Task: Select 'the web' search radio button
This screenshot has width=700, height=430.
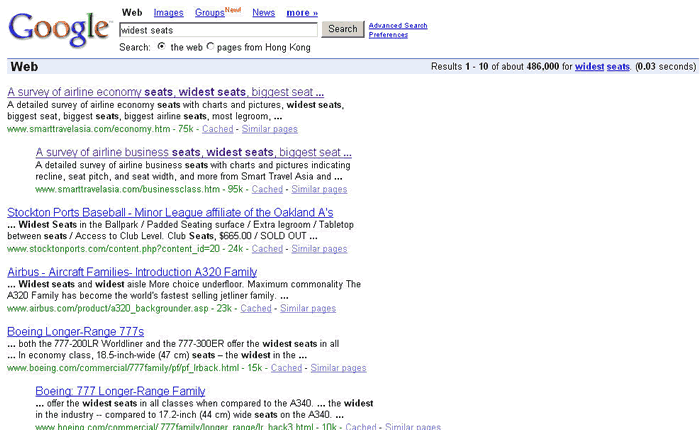Action: tap(161, 47)
